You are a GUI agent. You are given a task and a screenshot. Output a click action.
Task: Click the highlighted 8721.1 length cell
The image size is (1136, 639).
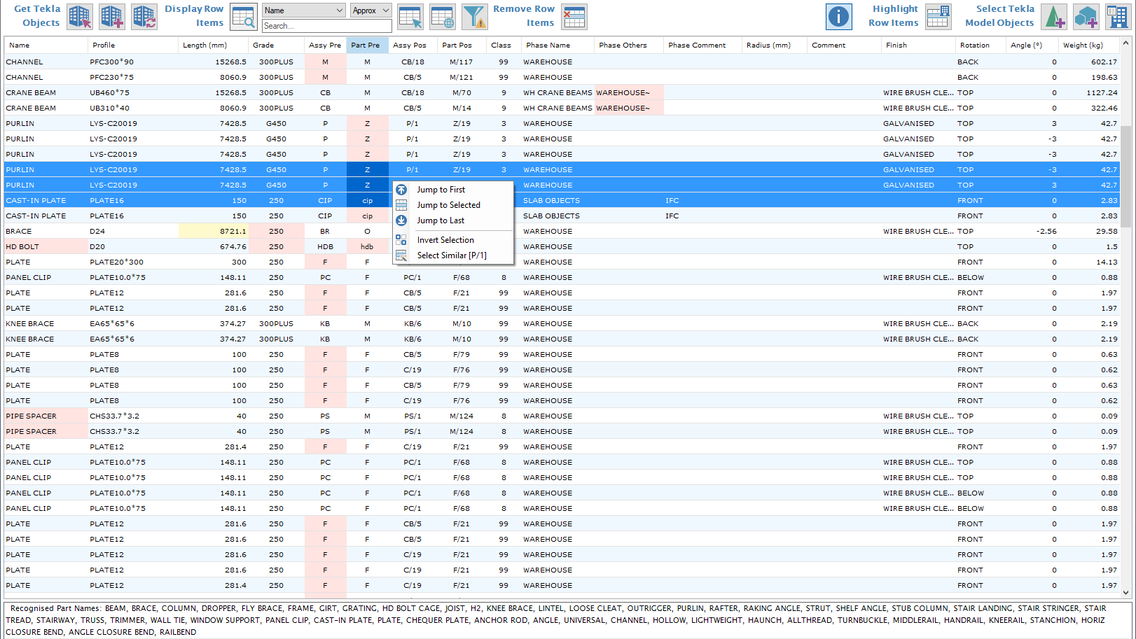(x=214, y=231)
